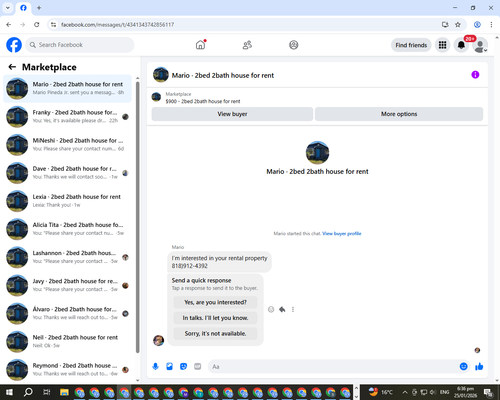Click Find friends button

(411, 45)
